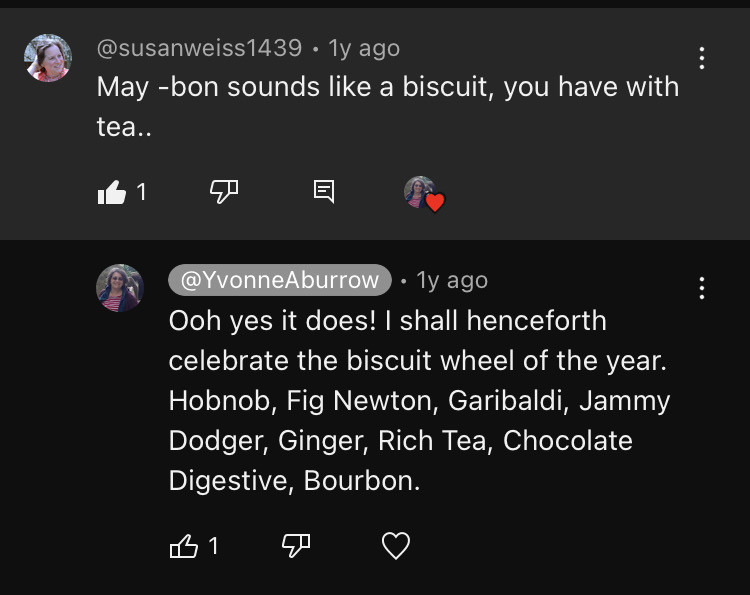Click the @YvonneAburrow channel badge
750x595 pixels.
pos(280,281)
